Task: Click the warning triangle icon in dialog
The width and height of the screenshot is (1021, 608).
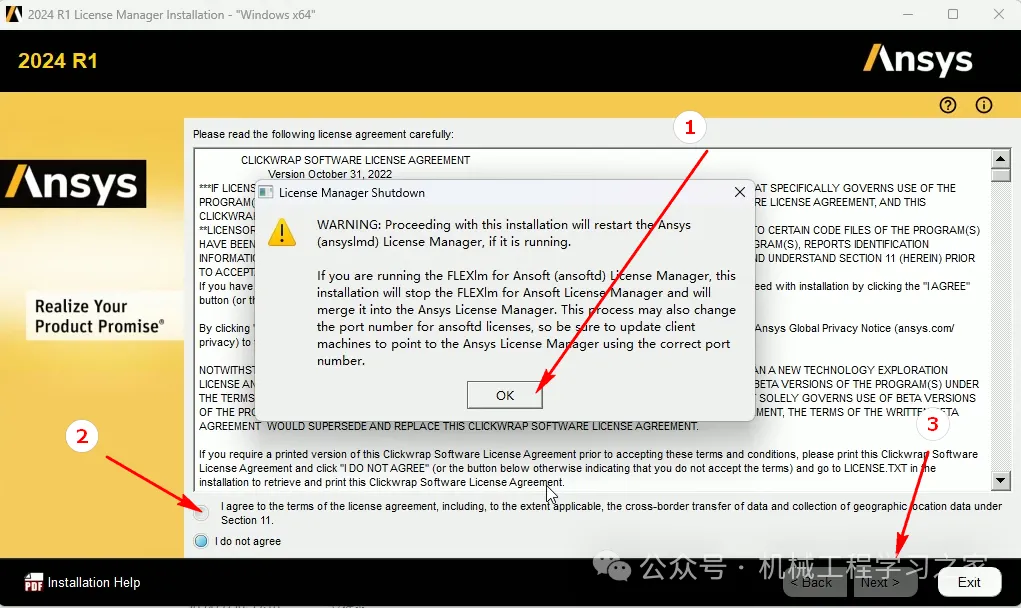Action: click(282, 232)
